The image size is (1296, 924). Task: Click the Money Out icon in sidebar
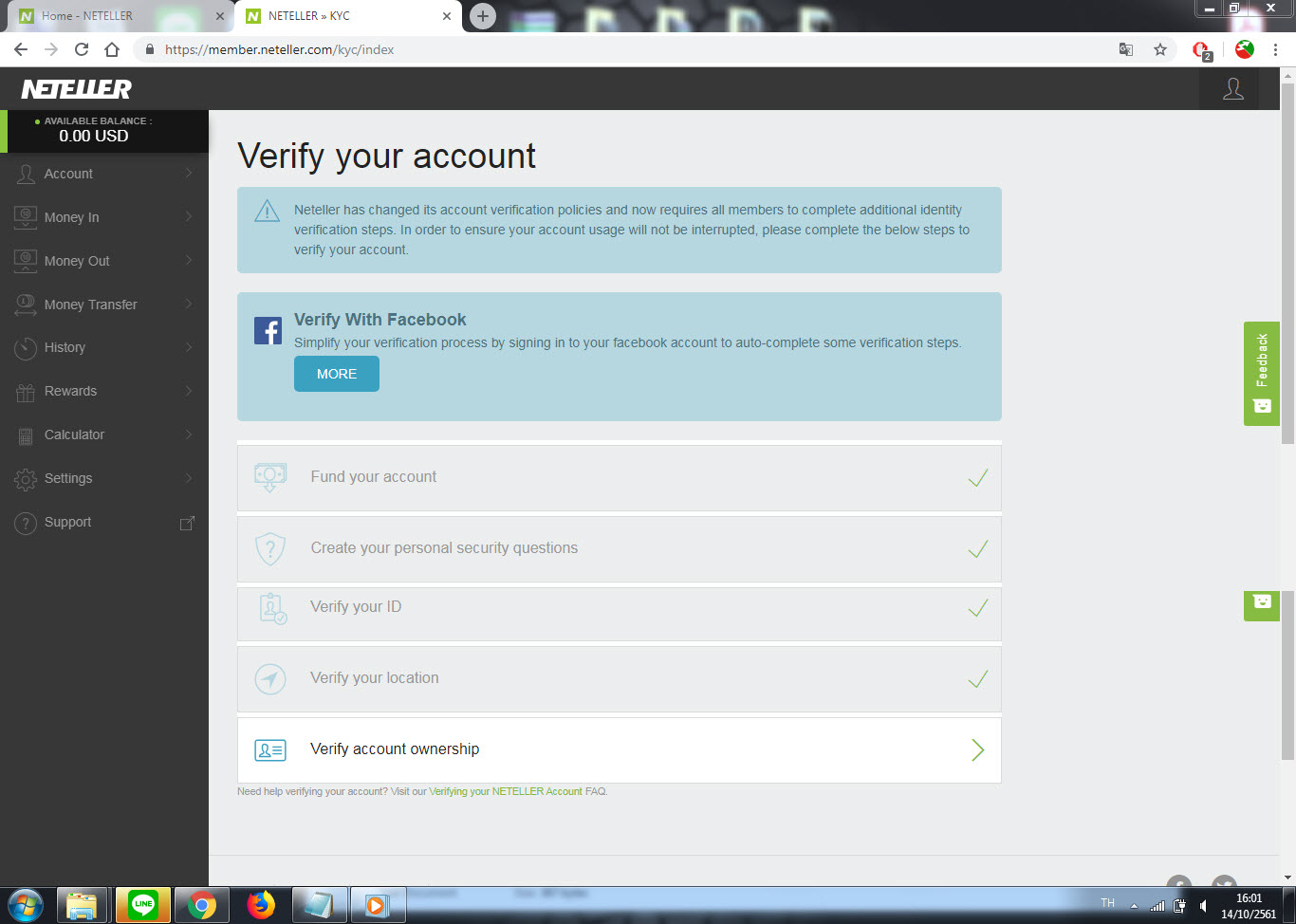pos(26,261)
